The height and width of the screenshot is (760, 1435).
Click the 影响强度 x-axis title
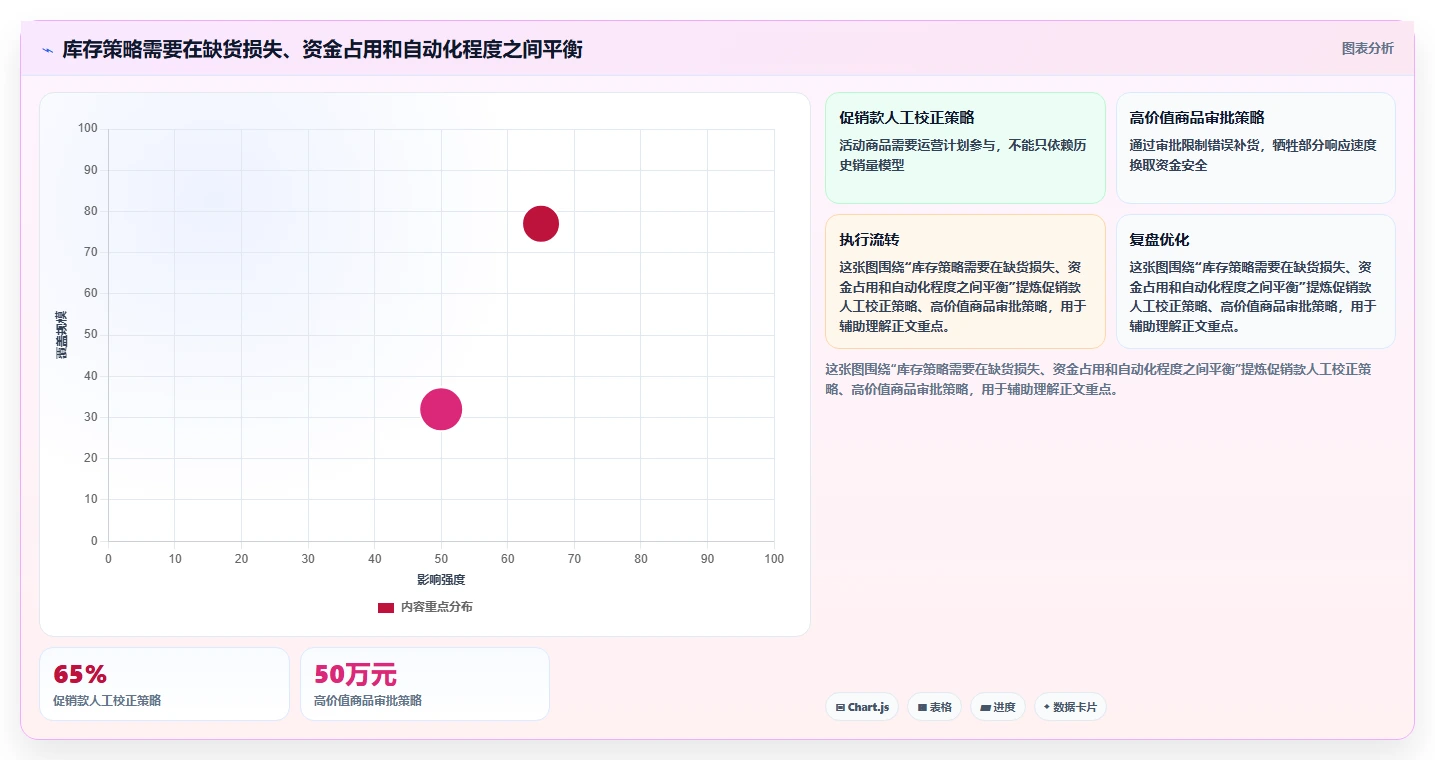[x=441, y=580]
